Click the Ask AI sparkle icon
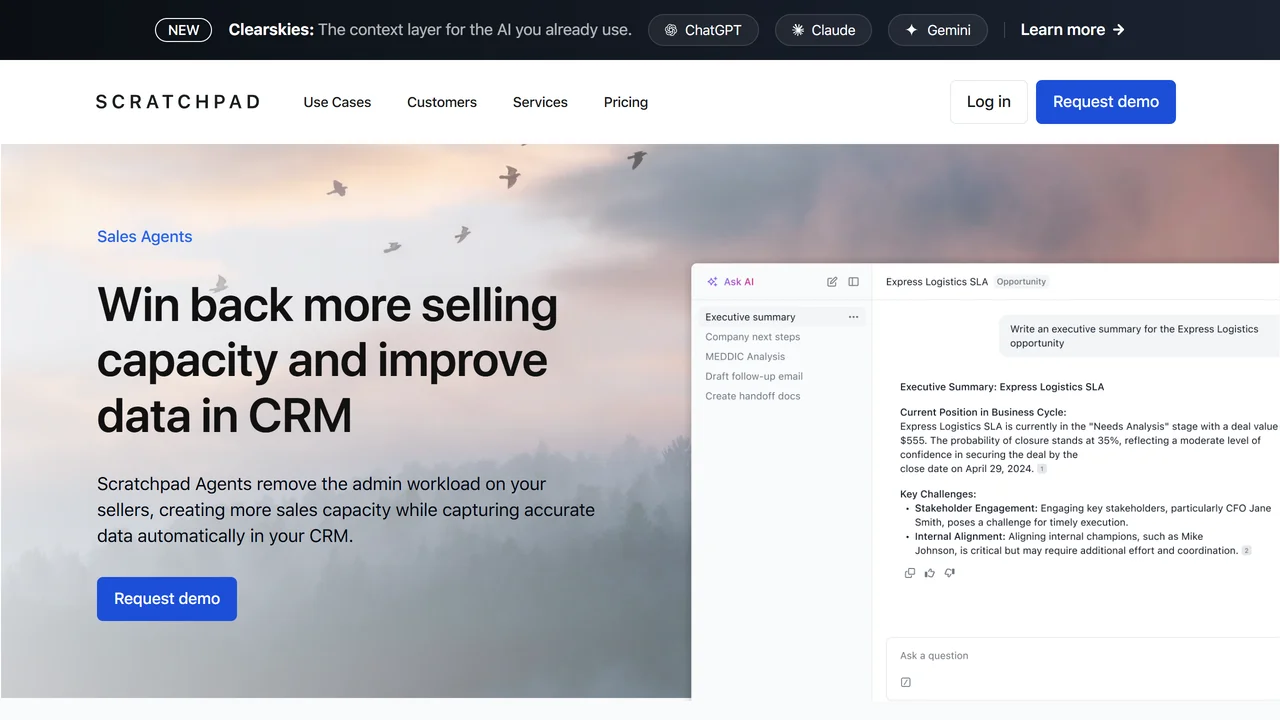The width and height of the screenshot is (1280, 720). click(713, 282)
